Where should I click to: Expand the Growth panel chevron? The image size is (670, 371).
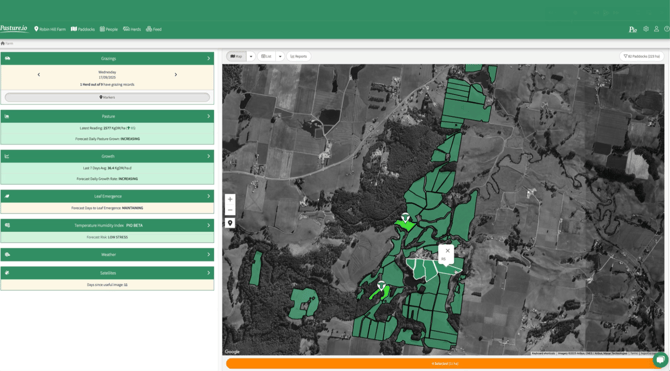click(x=209, y=156)
